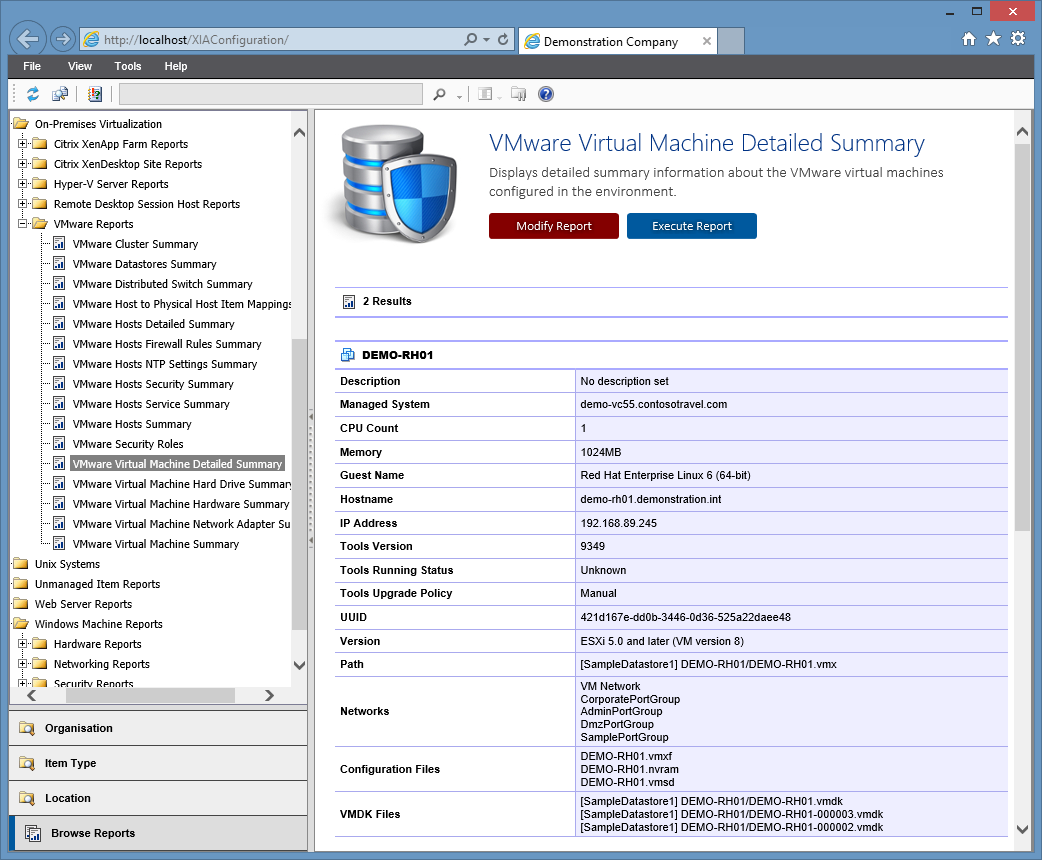Open the Tools menu
Image resolution: width=1042 pixels, height=860 pixels.
(x=127, y=66)
